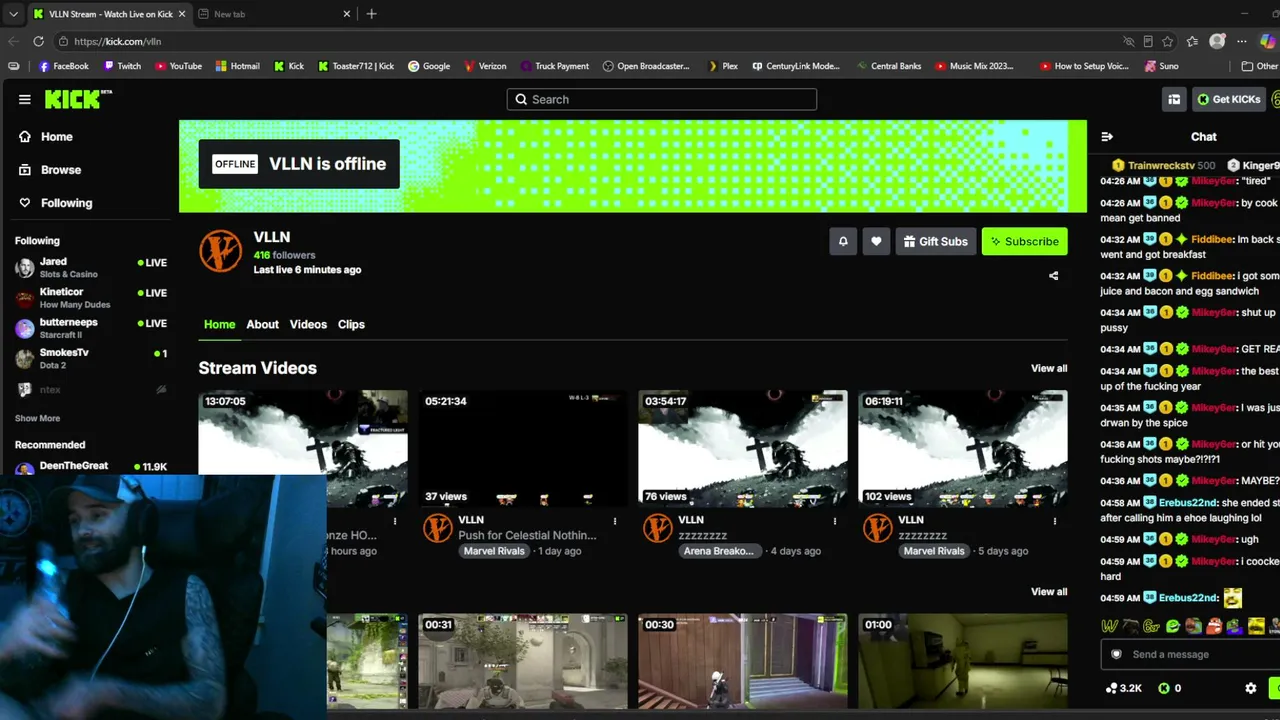
Task: Open the Clips tab on channel
Action: (x=351, y=324)
